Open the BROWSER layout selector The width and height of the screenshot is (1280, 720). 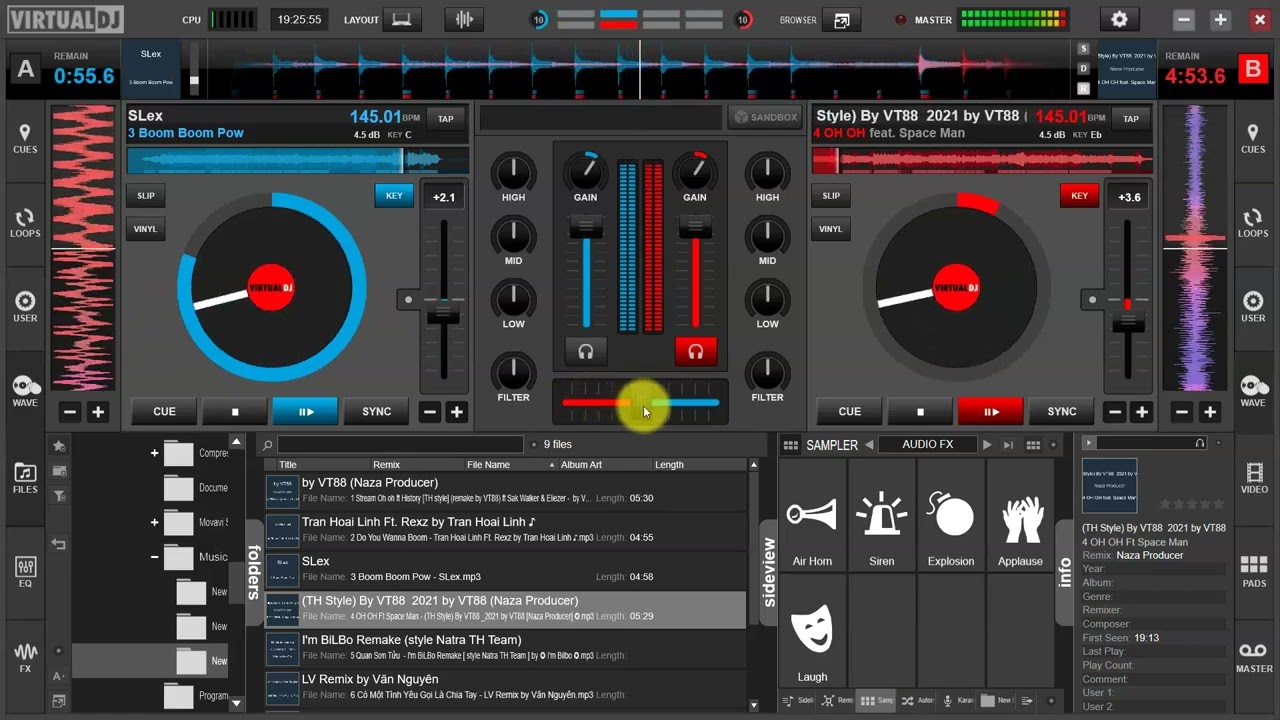[842, 20]
